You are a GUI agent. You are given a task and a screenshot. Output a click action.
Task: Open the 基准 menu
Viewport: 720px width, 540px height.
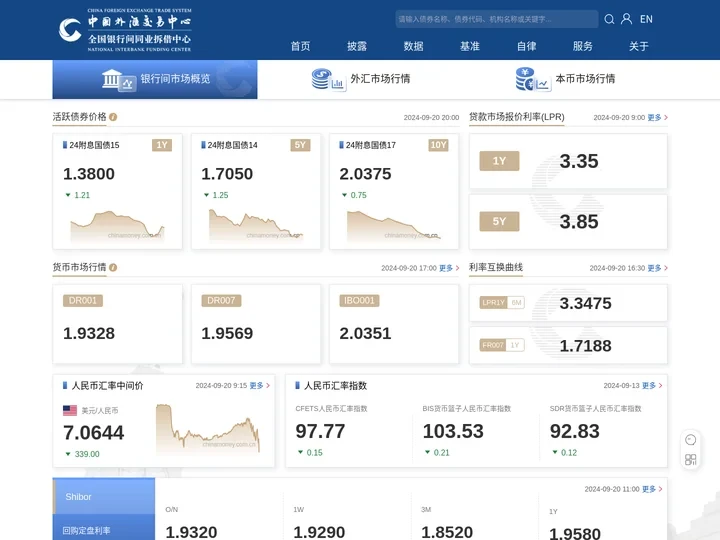(x=470, y=46)
